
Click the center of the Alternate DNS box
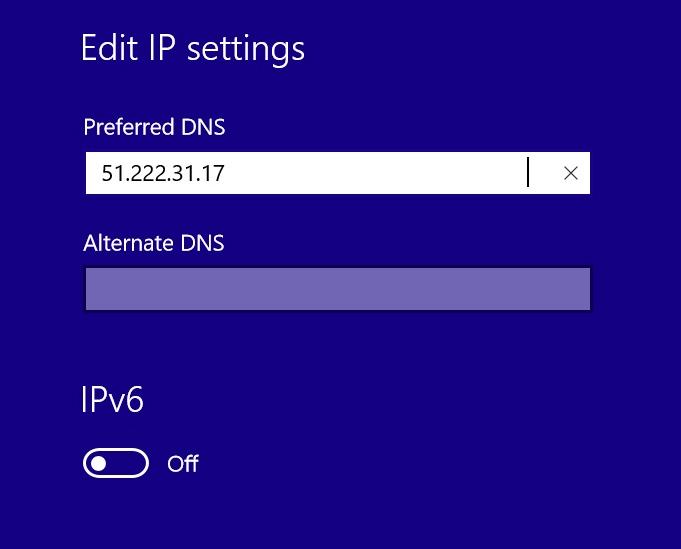(x=337, y=289)
